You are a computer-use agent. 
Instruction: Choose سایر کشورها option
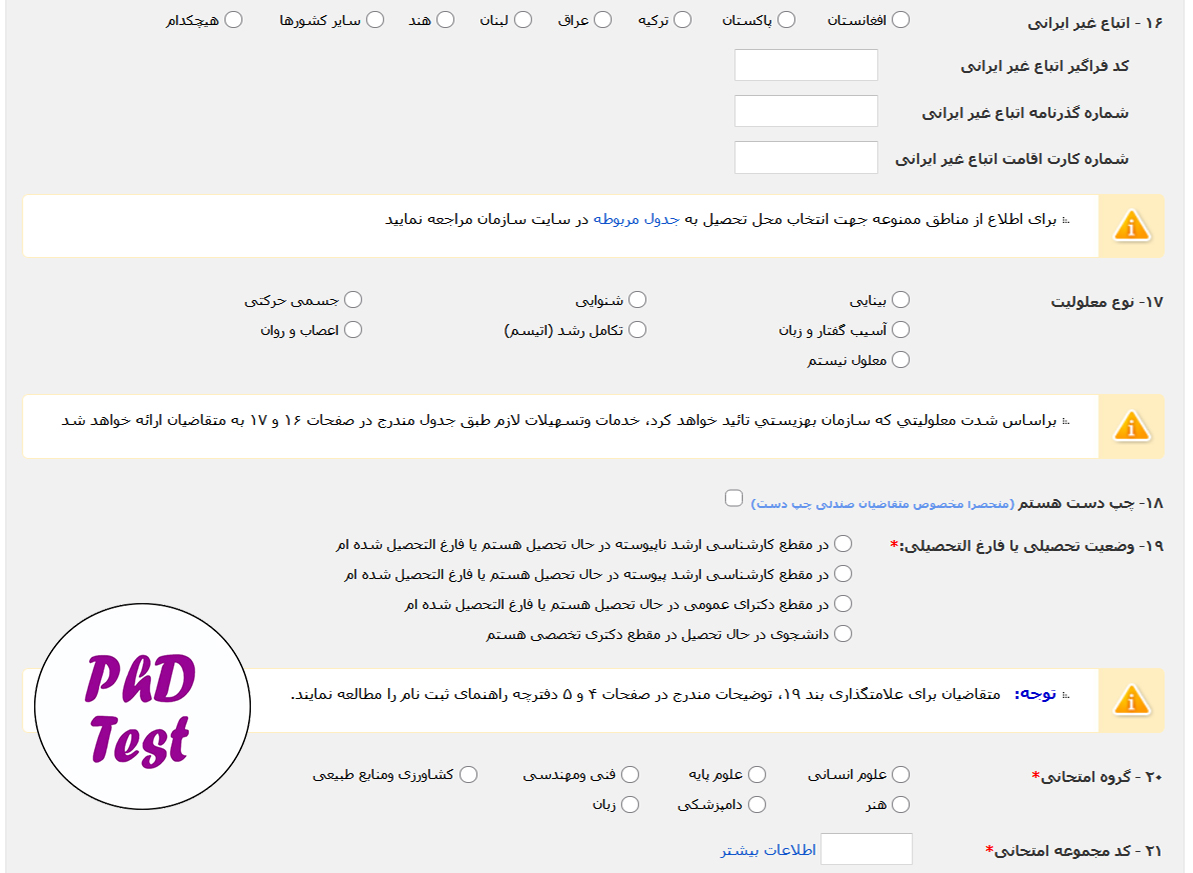pos(375,20)
